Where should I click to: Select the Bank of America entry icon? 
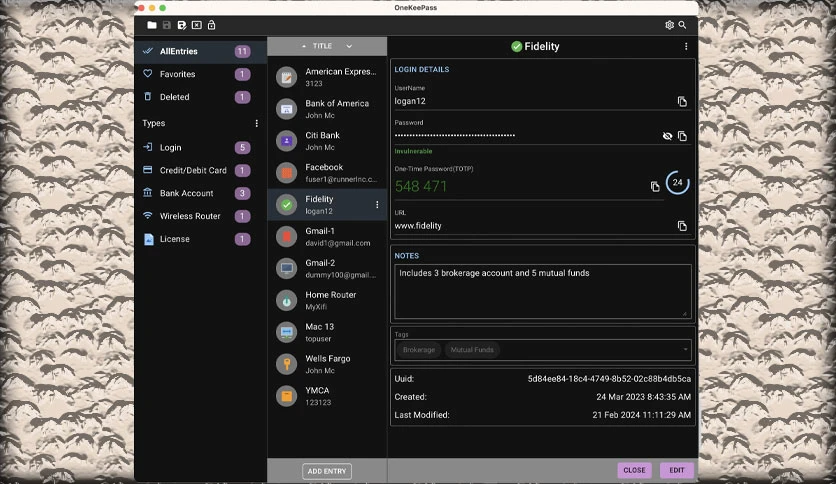coord(286,109)
